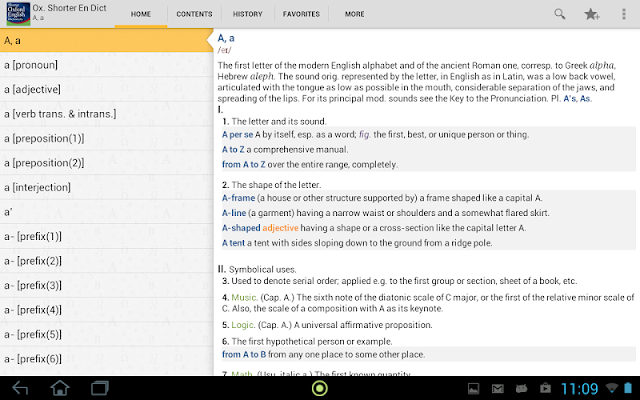Open 'a [verb trans. & intrans.]' entry
Screen dimensions: 640x400
[107, 114]
